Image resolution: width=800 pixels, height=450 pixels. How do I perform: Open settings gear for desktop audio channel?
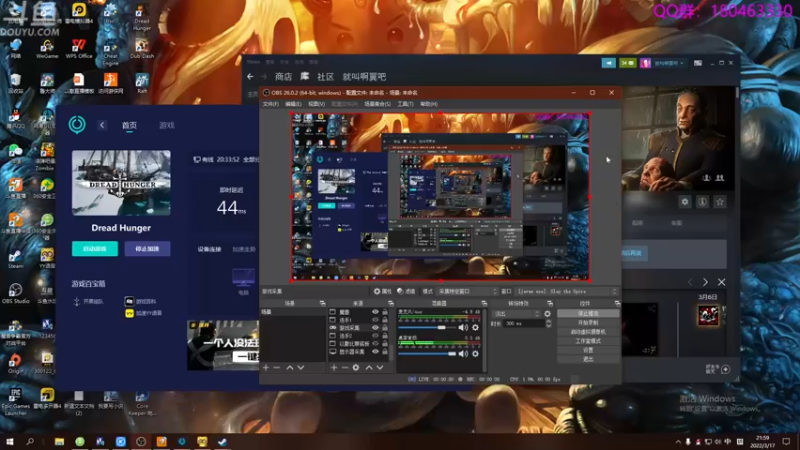click(476, 354)
